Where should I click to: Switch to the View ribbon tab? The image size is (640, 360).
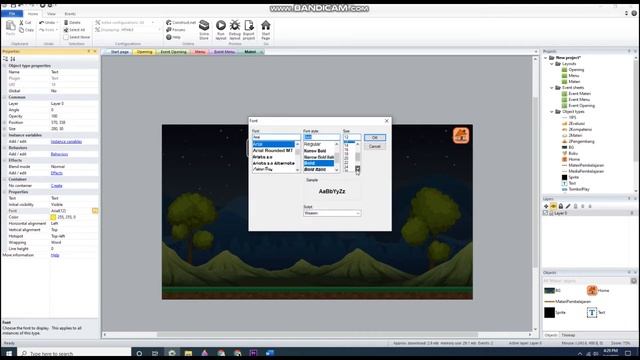click(51, 13)
